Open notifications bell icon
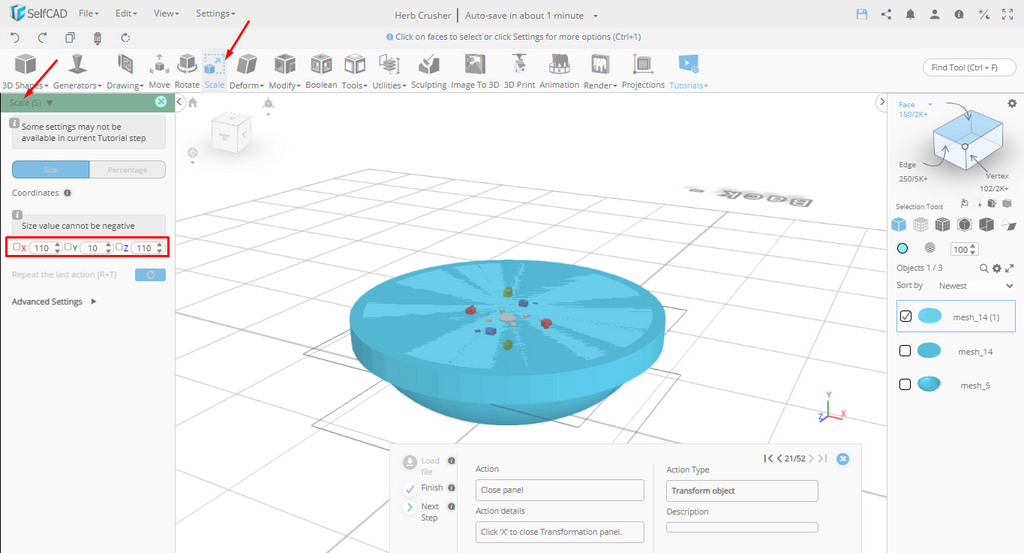The height and width of the screenshot is (553, 1024). 910,14
